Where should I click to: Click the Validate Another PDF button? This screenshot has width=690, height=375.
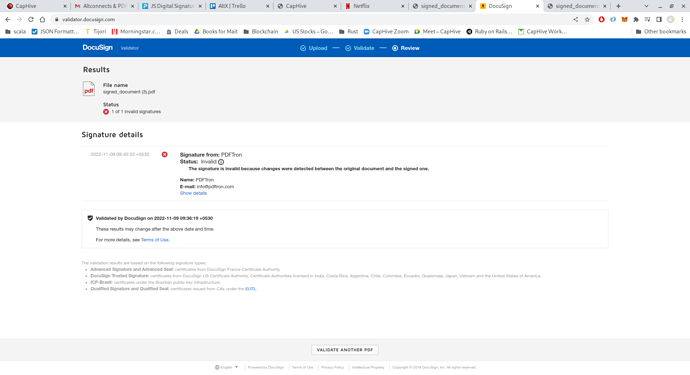(345, 349)
